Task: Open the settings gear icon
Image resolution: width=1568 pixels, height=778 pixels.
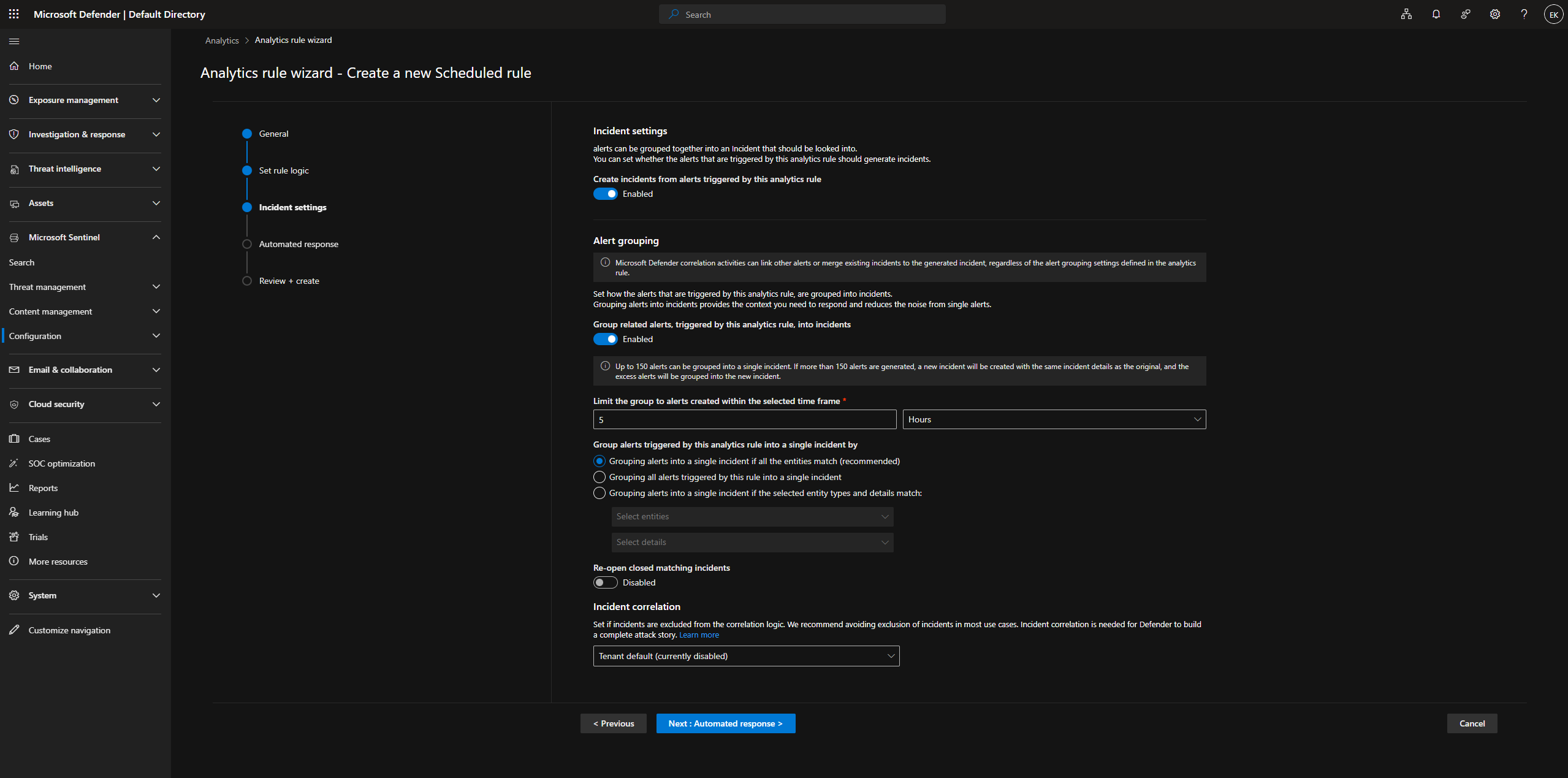Action: pyautogui.click(x=1494, y=14)
